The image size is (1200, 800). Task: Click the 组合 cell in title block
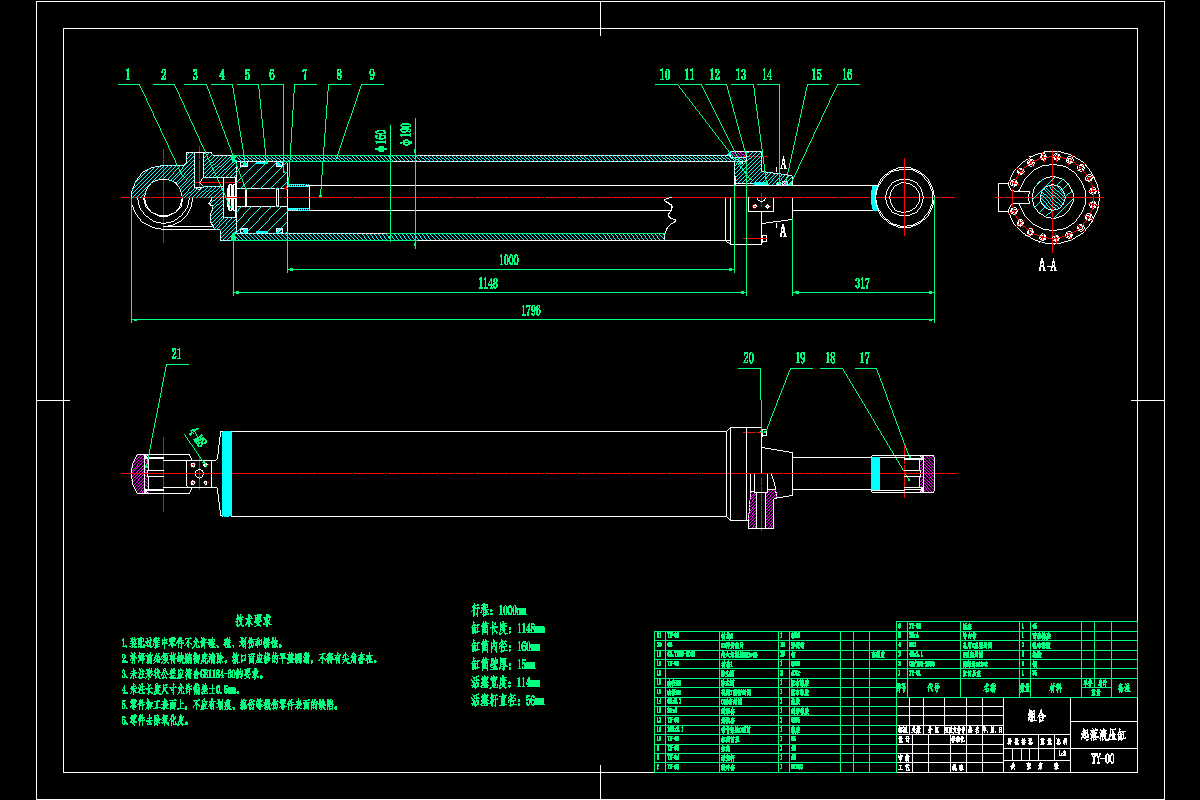(1036, 716)
